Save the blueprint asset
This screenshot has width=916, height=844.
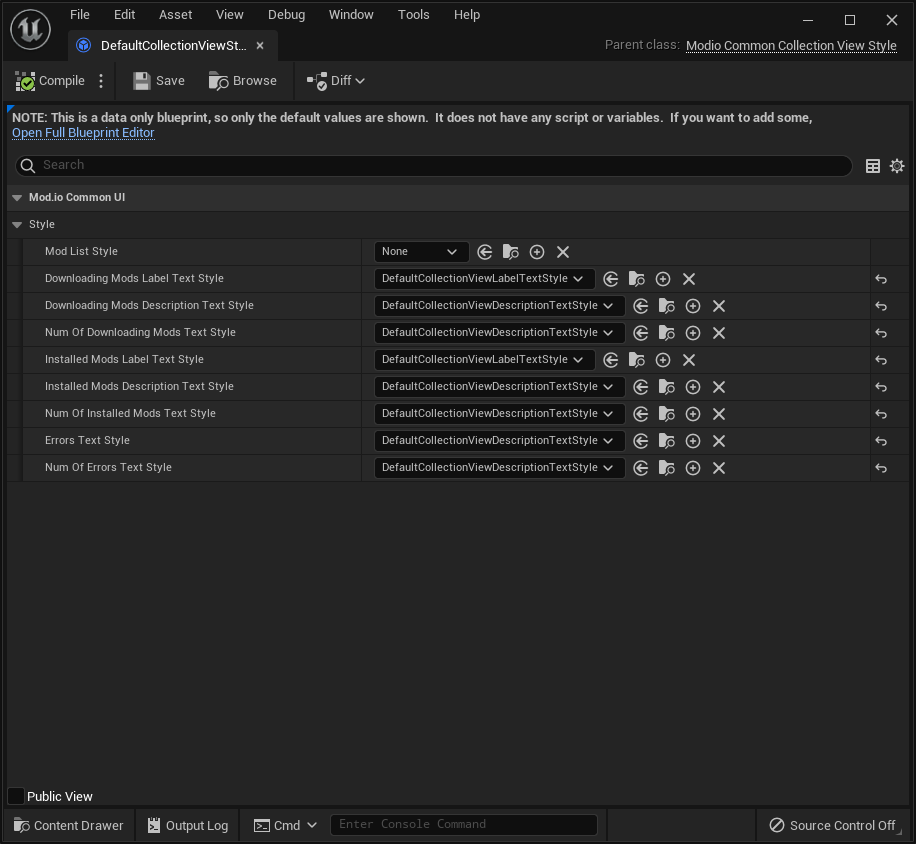pyautogui.click(x=159, y=81)
